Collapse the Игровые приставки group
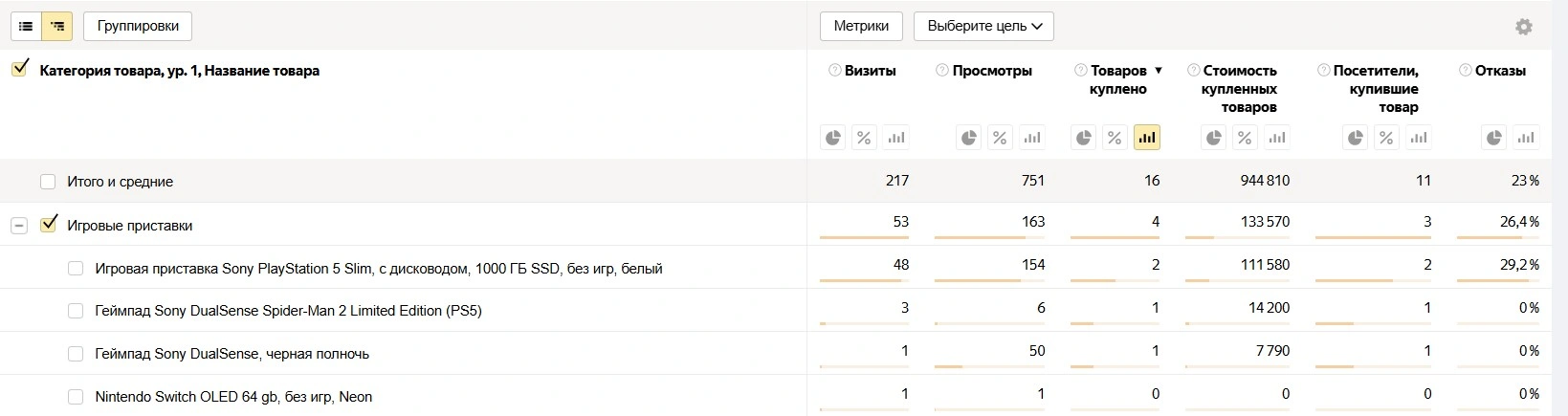This screenshot has width=1568, height=416. click(19, 226)
